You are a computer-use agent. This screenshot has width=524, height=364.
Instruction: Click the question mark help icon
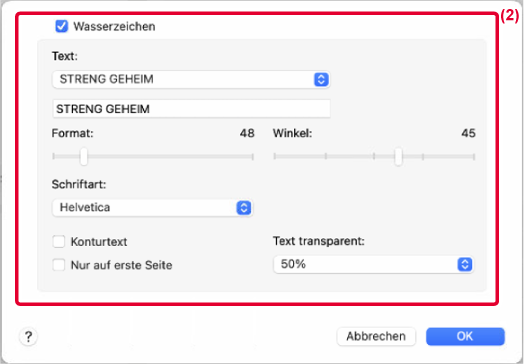(x=28, y=336)
